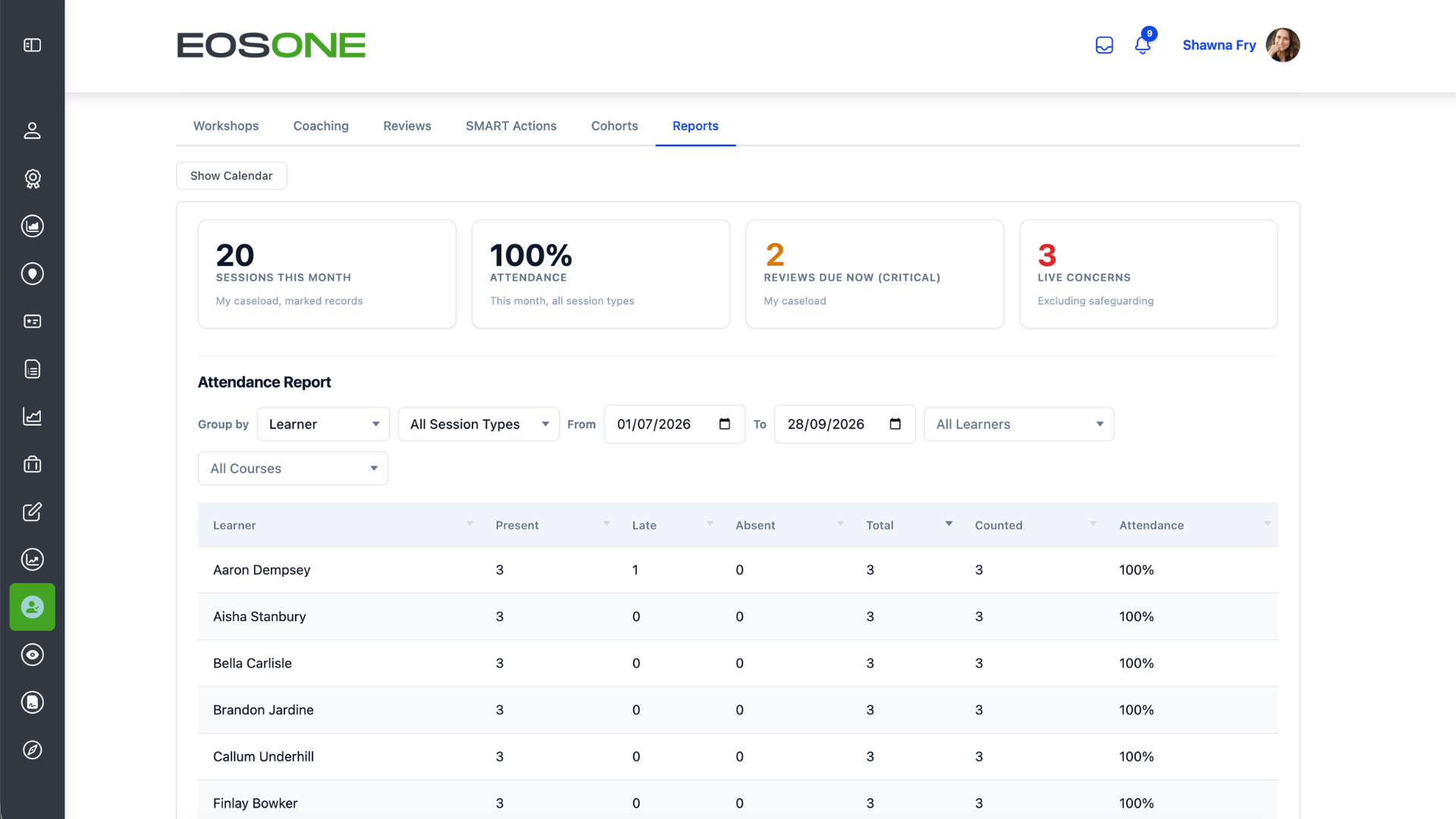
Task: Sort by the Learner column header arrow
Action: [469, 524]
